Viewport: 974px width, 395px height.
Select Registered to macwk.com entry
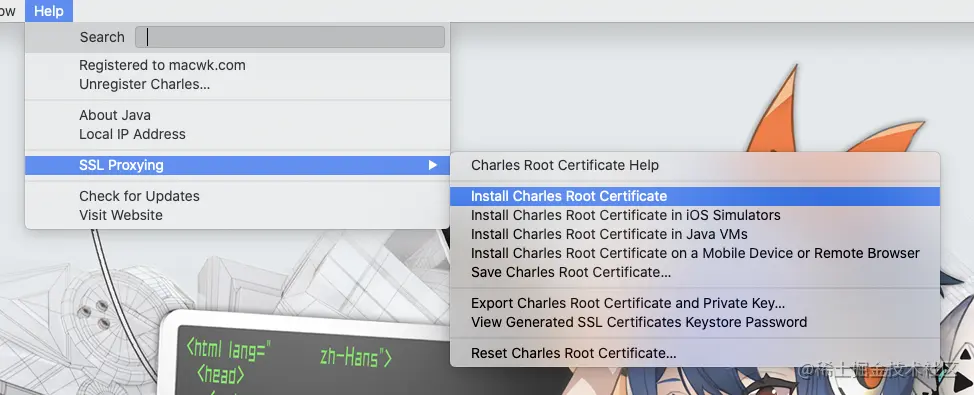237,65
